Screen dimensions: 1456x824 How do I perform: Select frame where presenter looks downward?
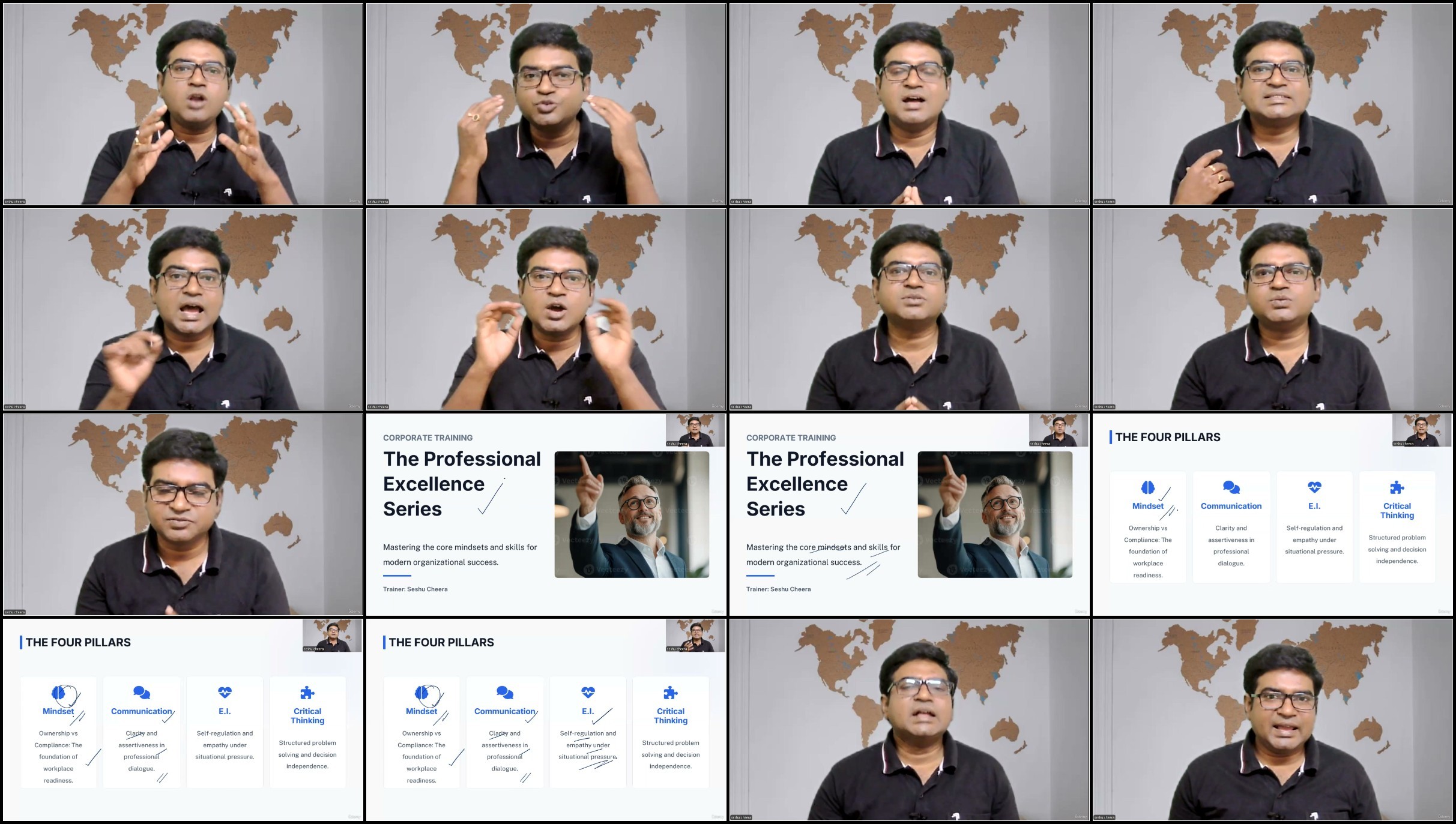183,514
